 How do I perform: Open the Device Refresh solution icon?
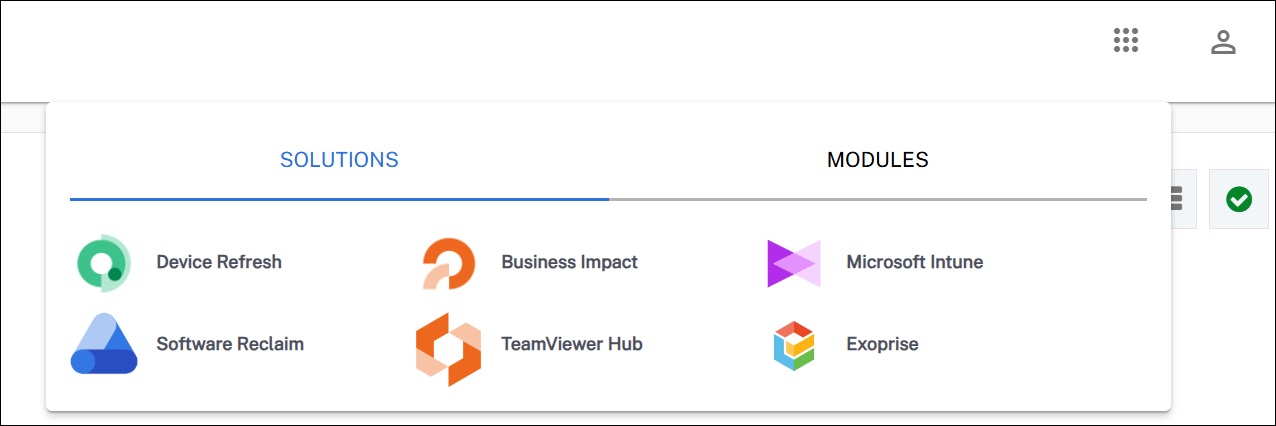104,263
